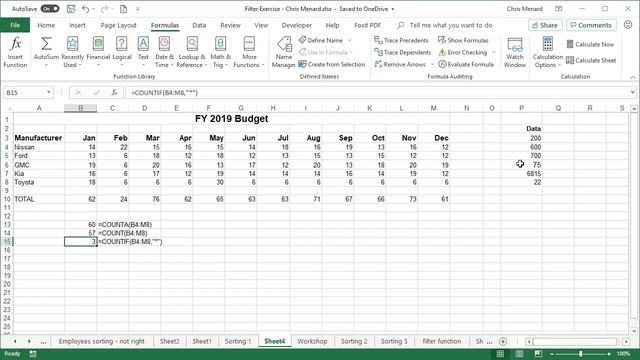Viewport: 640px width, 360px height.
Task: Click the formula bar text
Action: pyautogui.click(x=164, y=93)
